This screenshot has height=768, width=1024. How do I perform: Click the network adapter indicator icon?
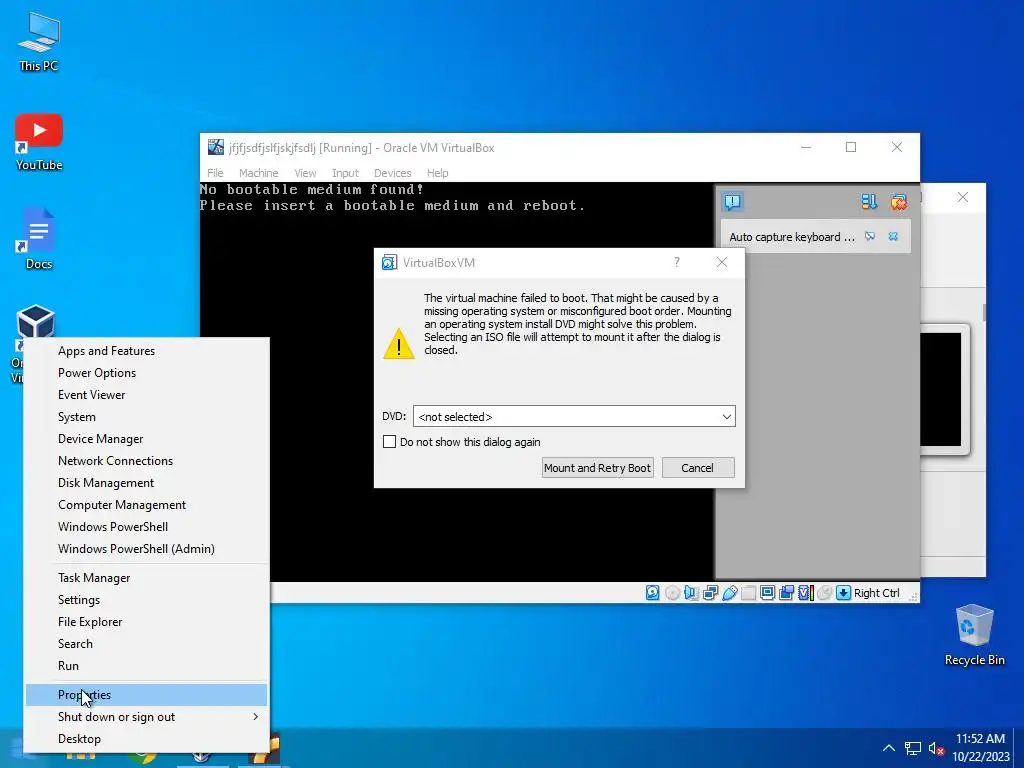(x=711, y=592)
